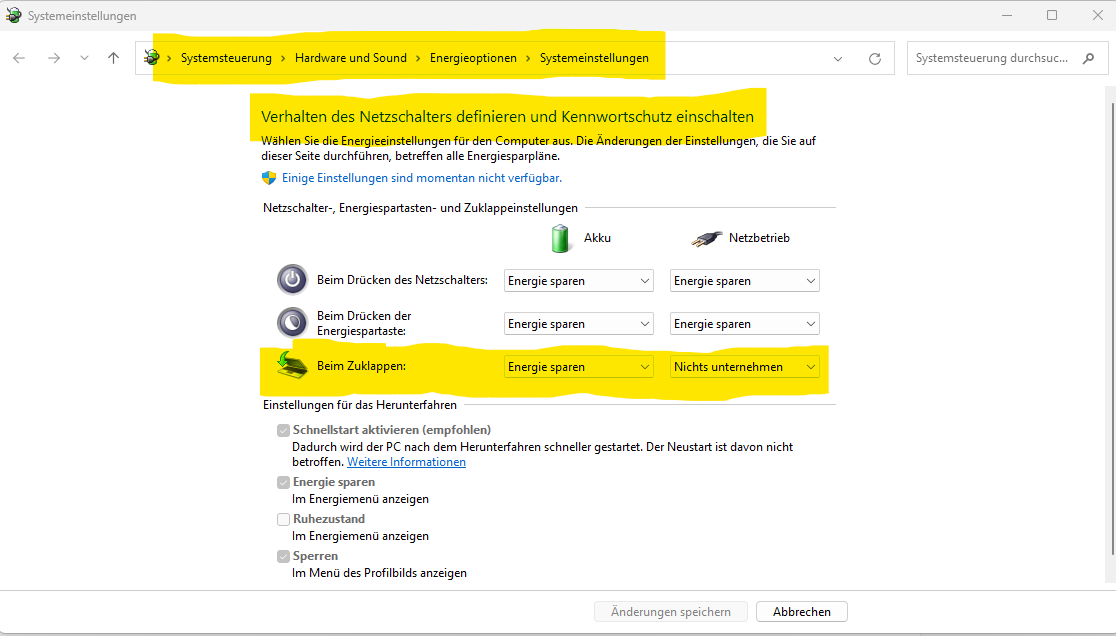Viewport: 1116px width, 636px height.
Task: Click the shield icon beside settings link
Action: (x=268, y=178)
